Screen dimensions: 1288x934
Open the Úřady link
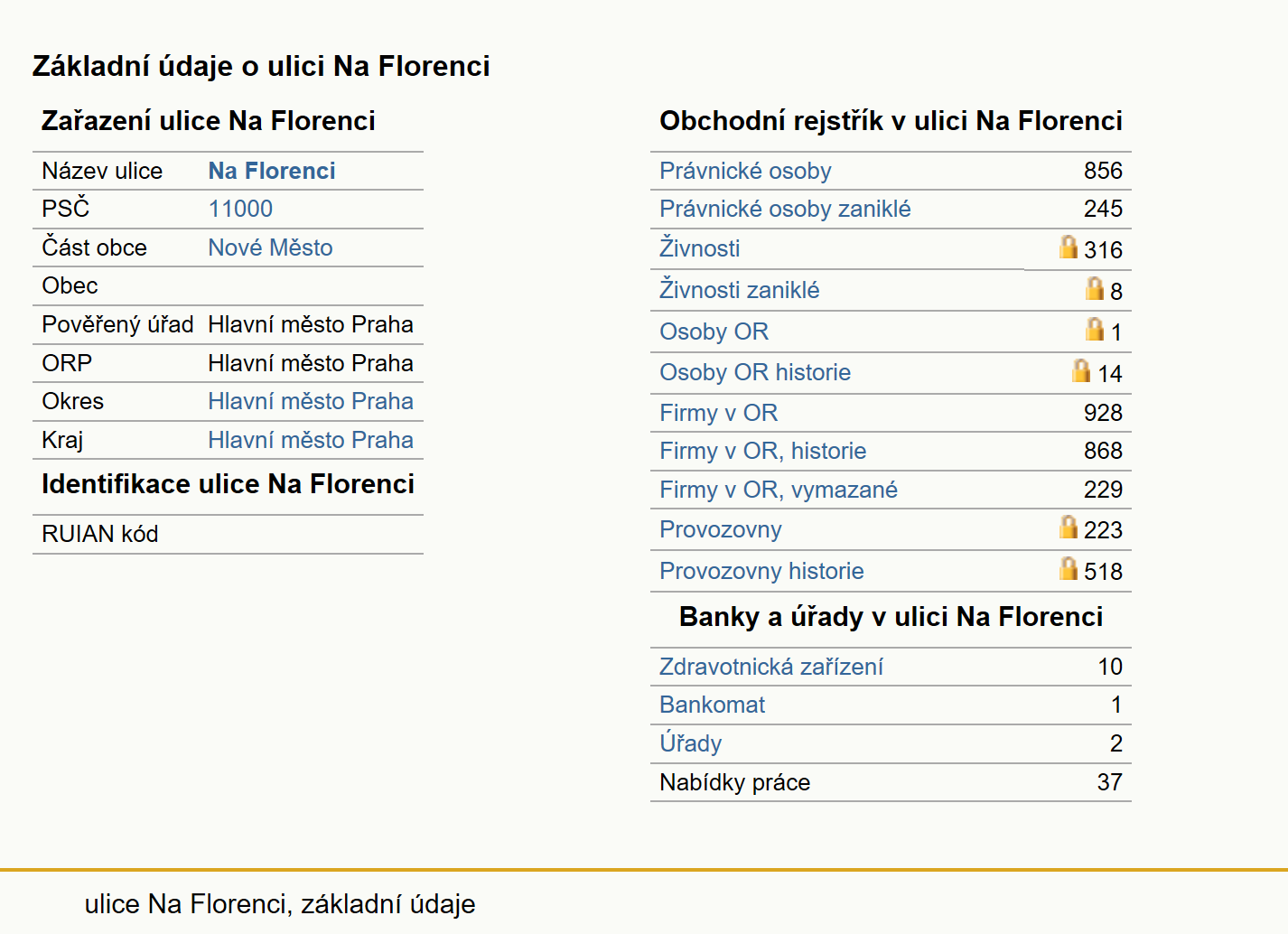pyautogui.click(x=691, y=743)
